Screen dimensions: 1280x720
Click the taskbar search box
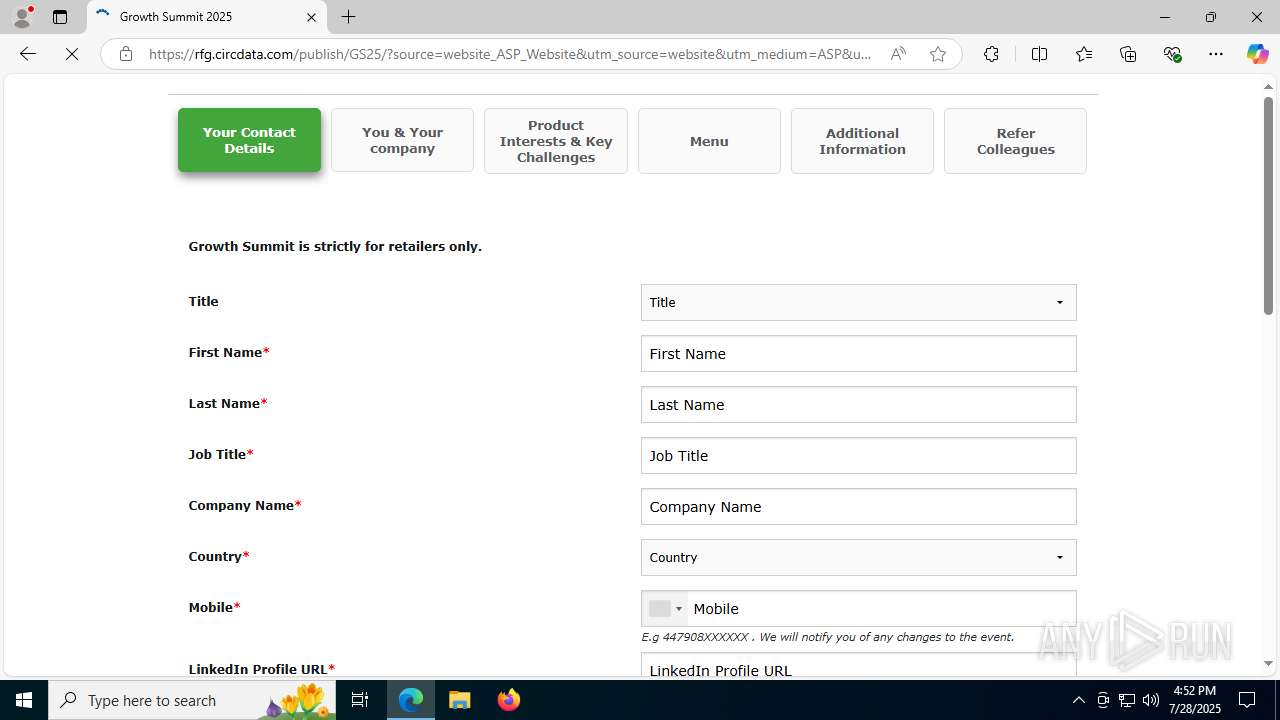tap(192, 700)
